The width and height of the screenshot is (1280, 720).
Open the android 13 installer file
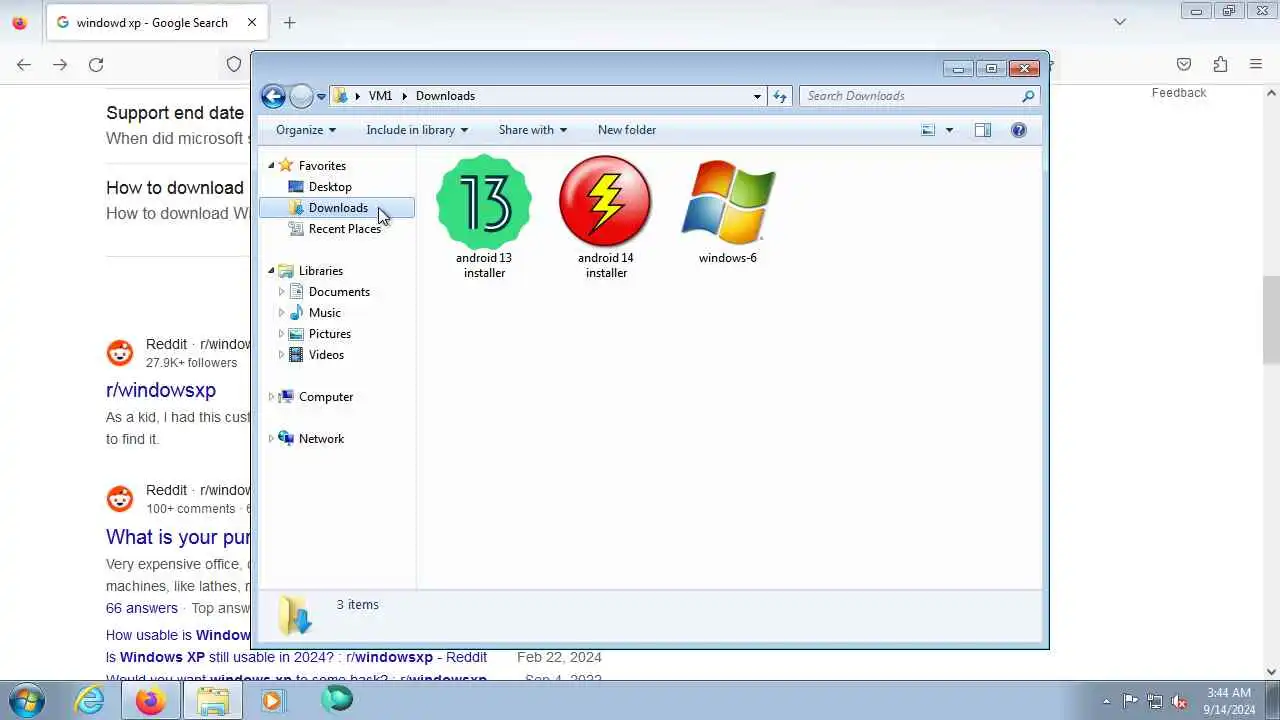(484, 217)
